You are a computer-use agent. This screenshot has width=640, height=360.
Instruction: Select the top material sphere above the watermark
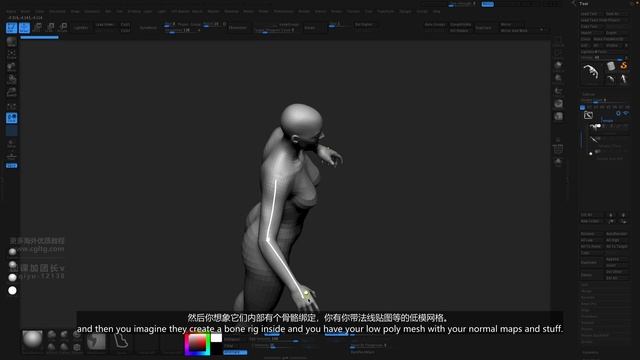tap(12, 252)
